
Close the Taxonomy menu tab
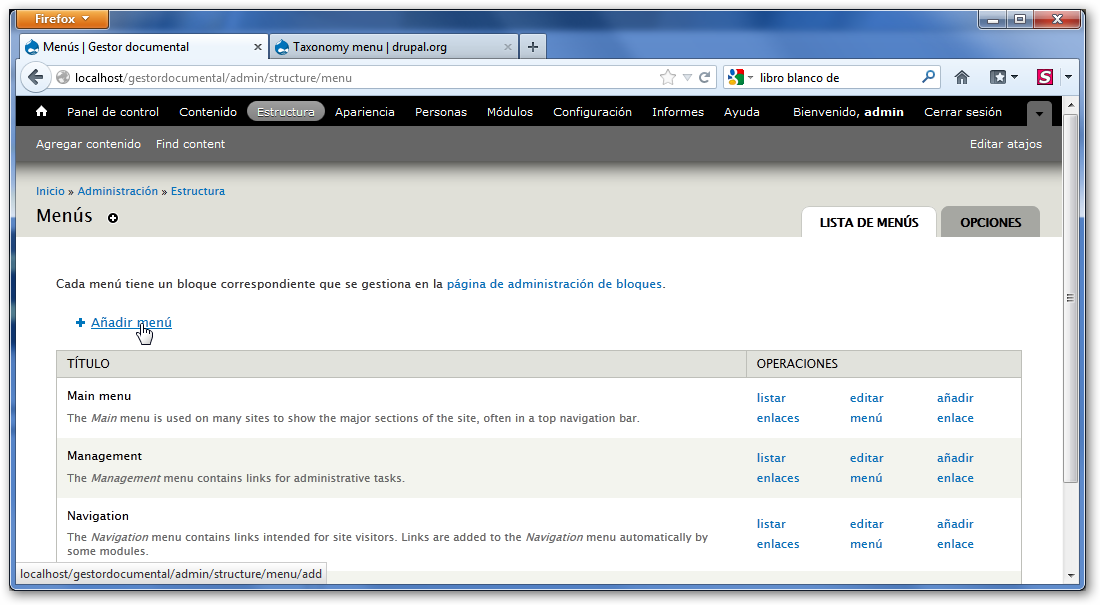508,47
